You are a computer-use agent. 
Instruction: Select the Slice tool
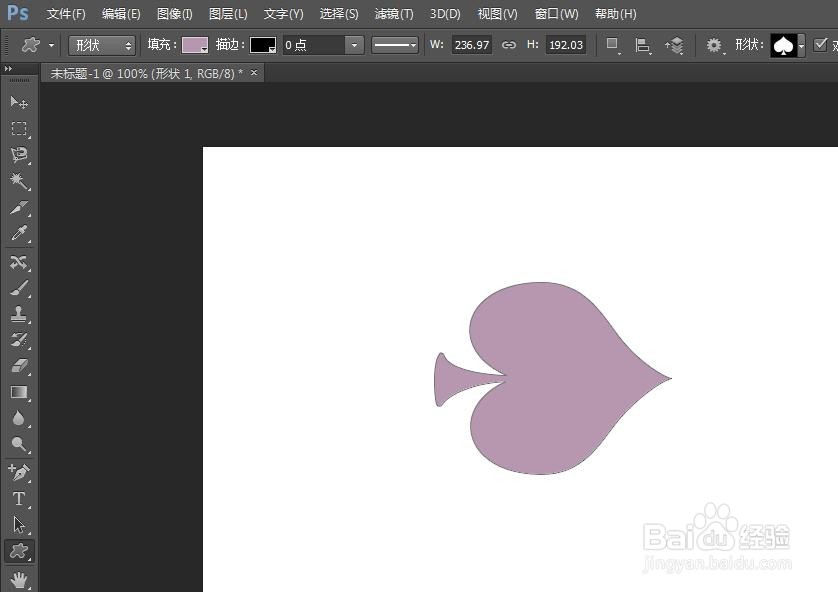click(19, 207)
